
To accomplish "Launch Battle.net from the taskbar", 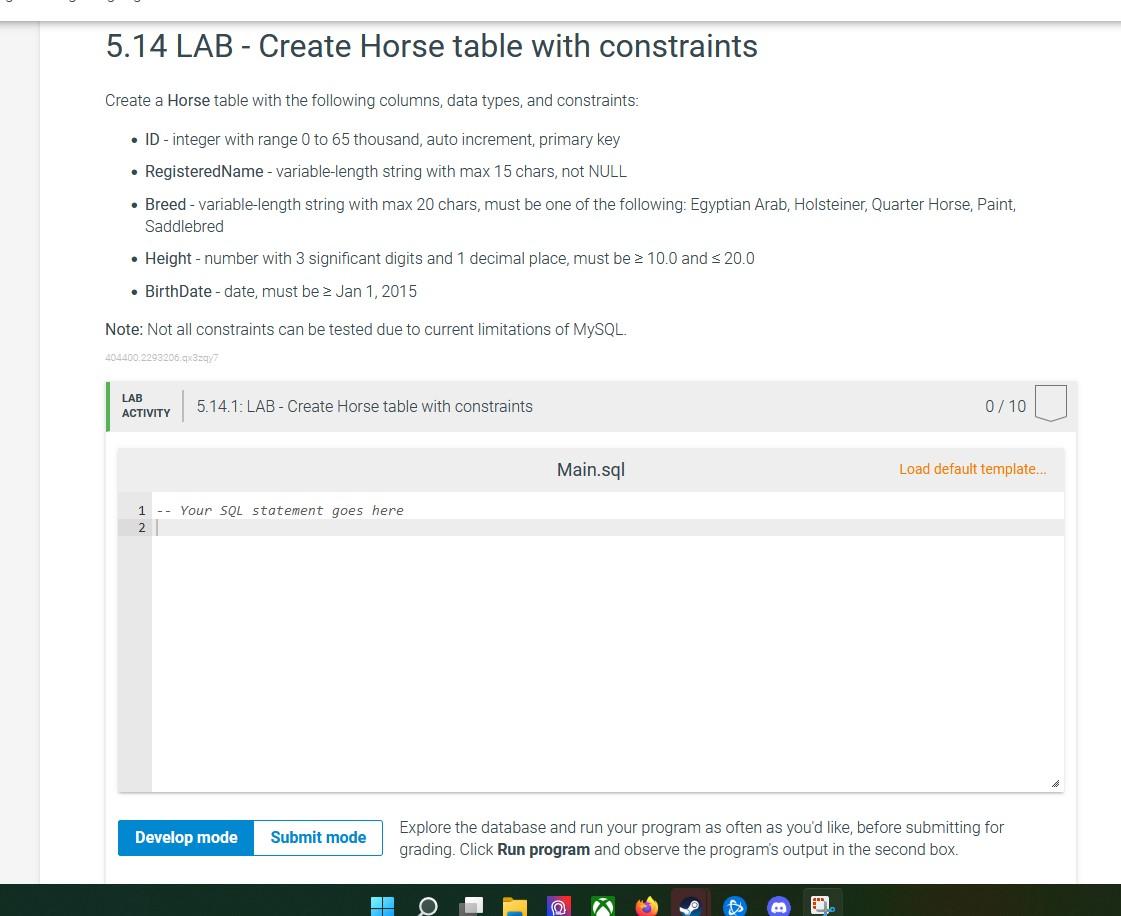I will [735, 906].
